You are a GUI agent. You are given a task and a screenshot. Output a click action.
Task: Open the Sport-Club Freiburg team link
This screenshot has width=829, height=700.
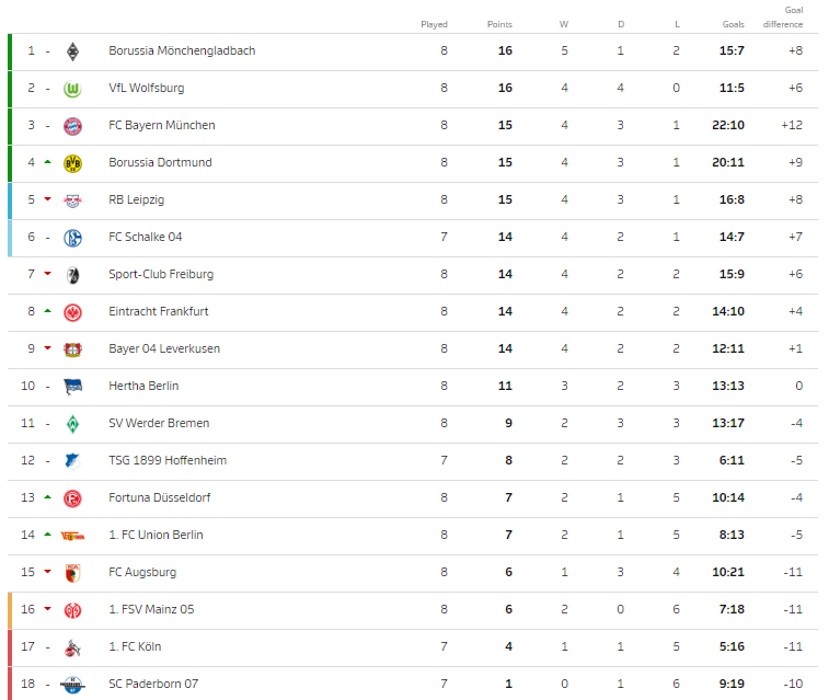coord(161,274)
